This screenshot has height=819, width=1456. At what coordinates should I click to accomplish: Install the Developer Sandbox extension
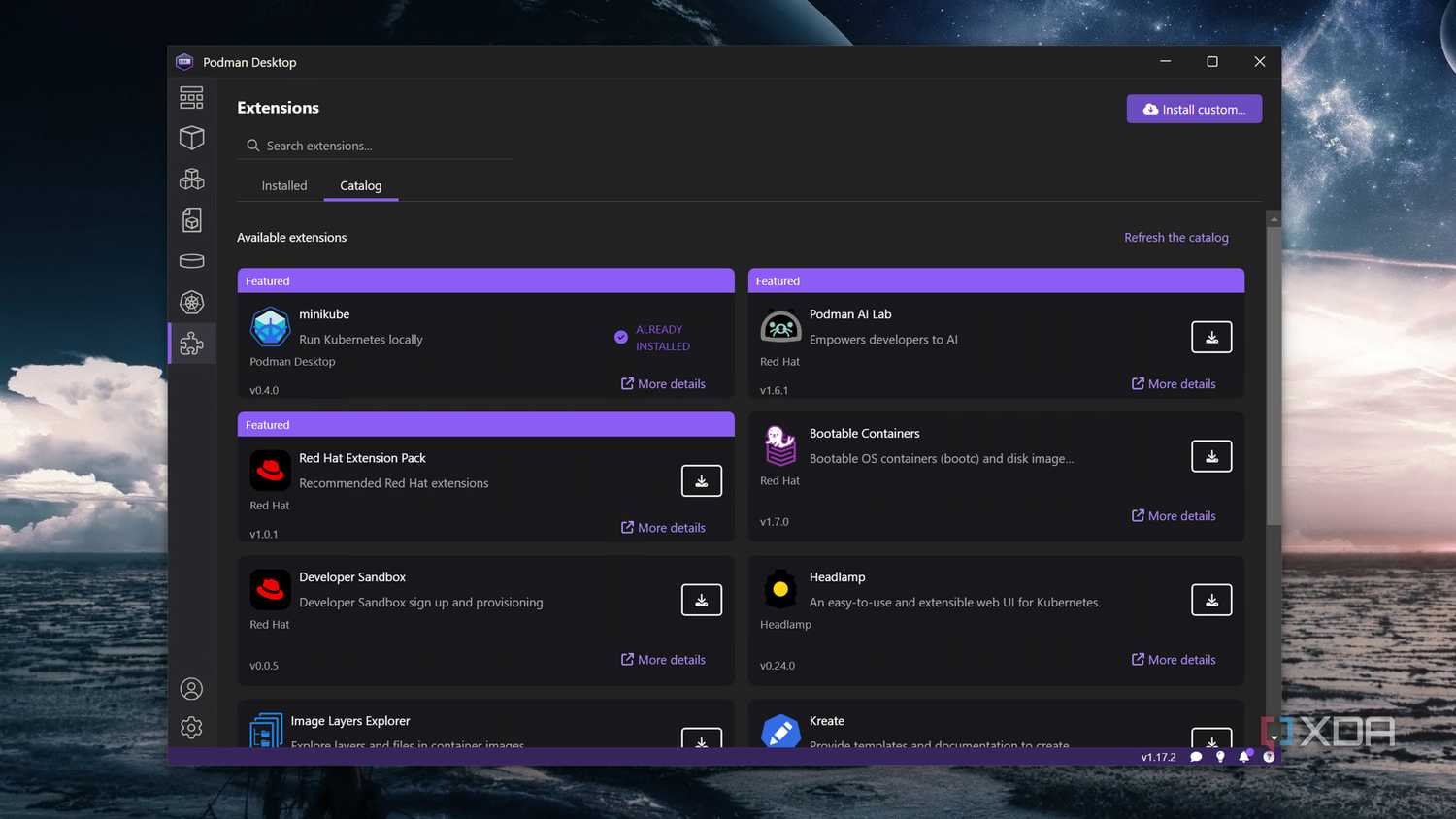tap(701, 600)
